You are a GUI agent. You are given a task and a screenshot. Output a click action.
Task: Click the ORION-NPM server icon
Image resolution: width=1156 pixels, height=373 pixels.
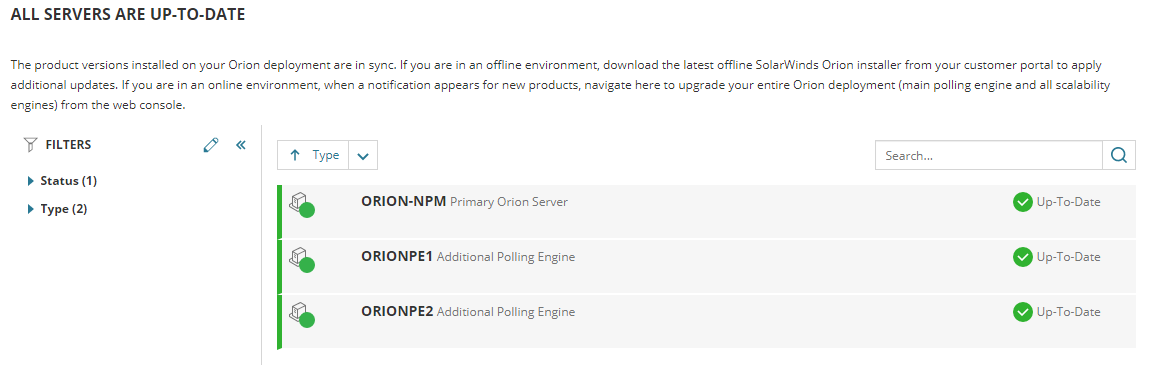tap(301, 204)
